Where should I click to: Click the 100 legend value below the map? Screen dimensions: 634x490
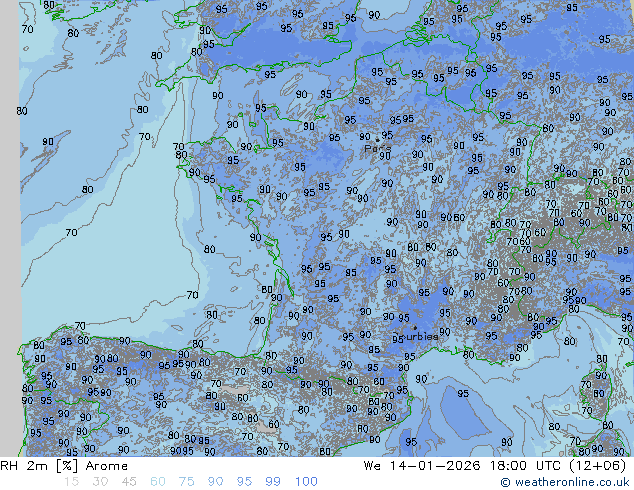point(306,482)
